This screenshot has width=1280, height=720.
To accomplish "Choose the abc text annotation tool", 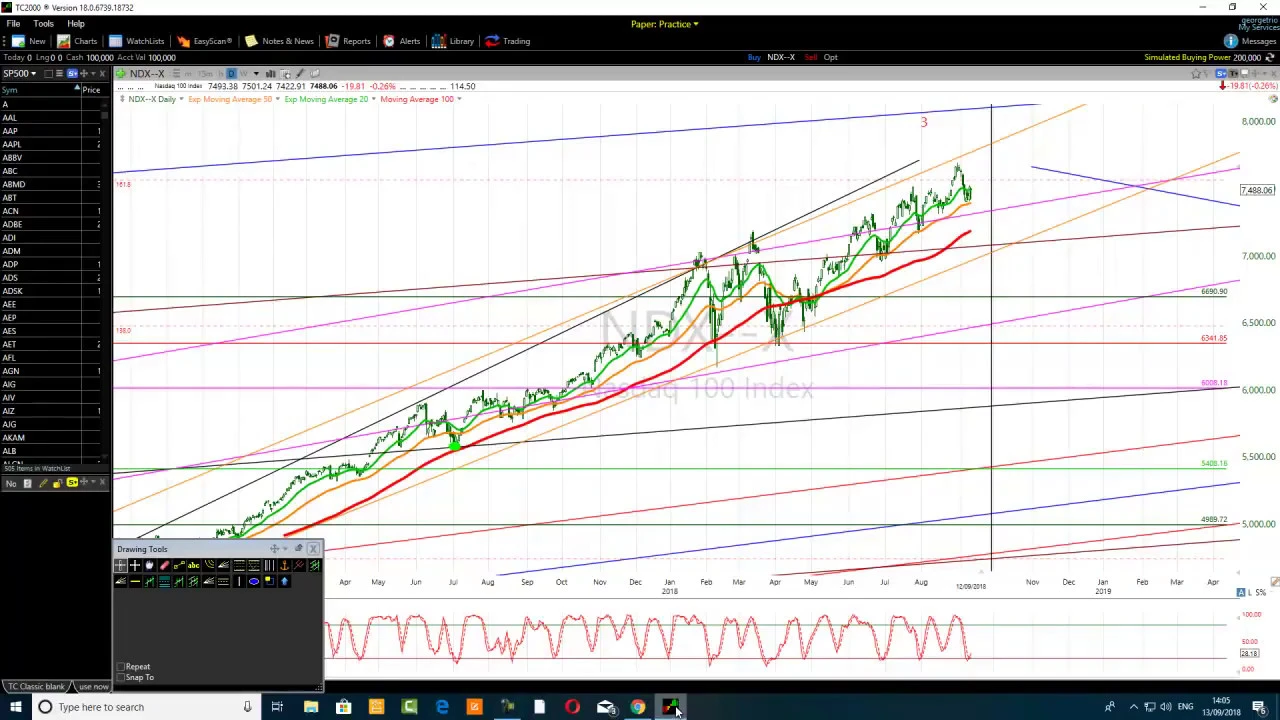I will (194, 565).
